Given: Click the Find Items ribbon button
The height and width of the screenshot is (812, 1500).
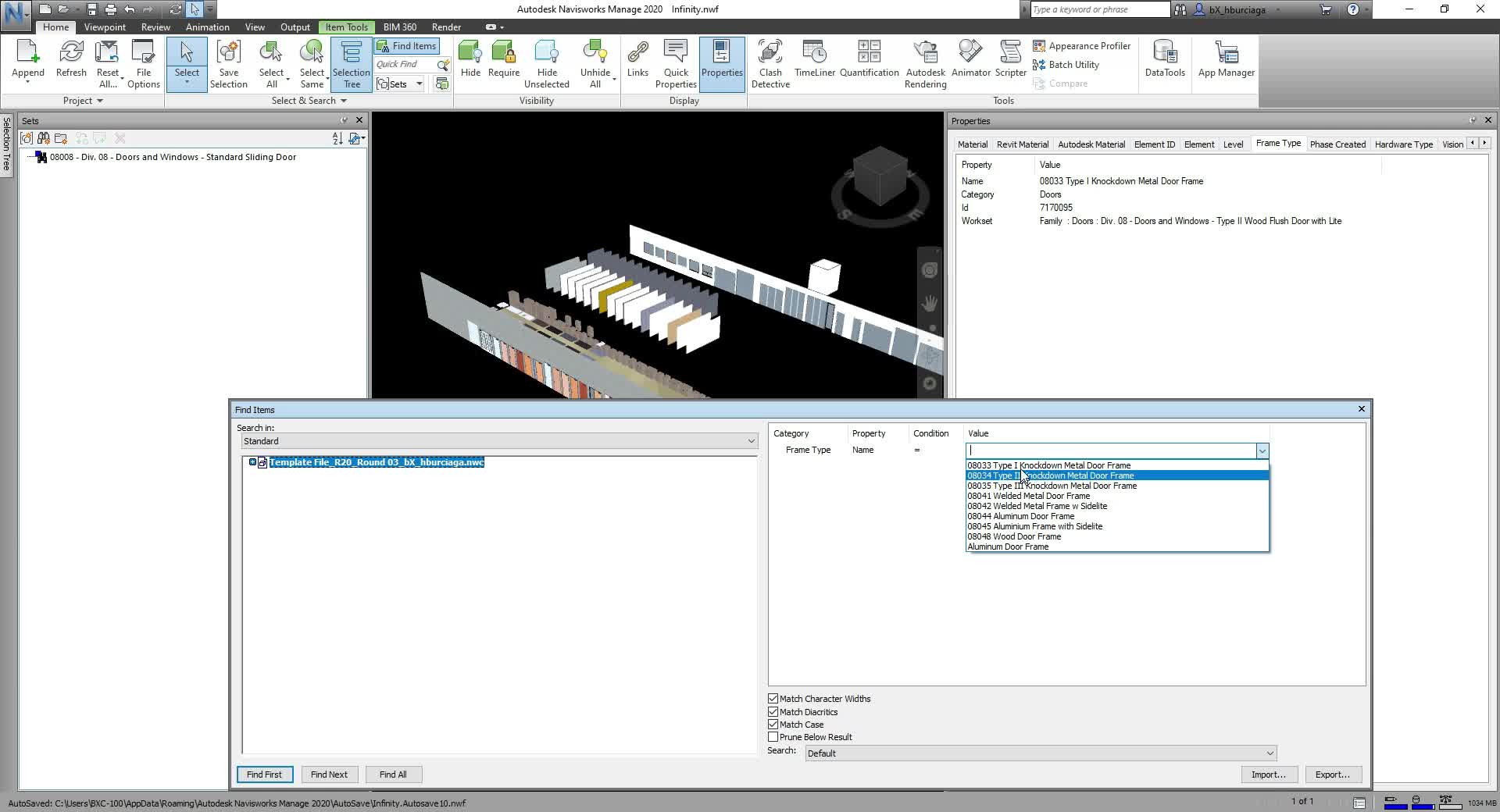Looking at the screenshot, I should click(x=406, y=46).
